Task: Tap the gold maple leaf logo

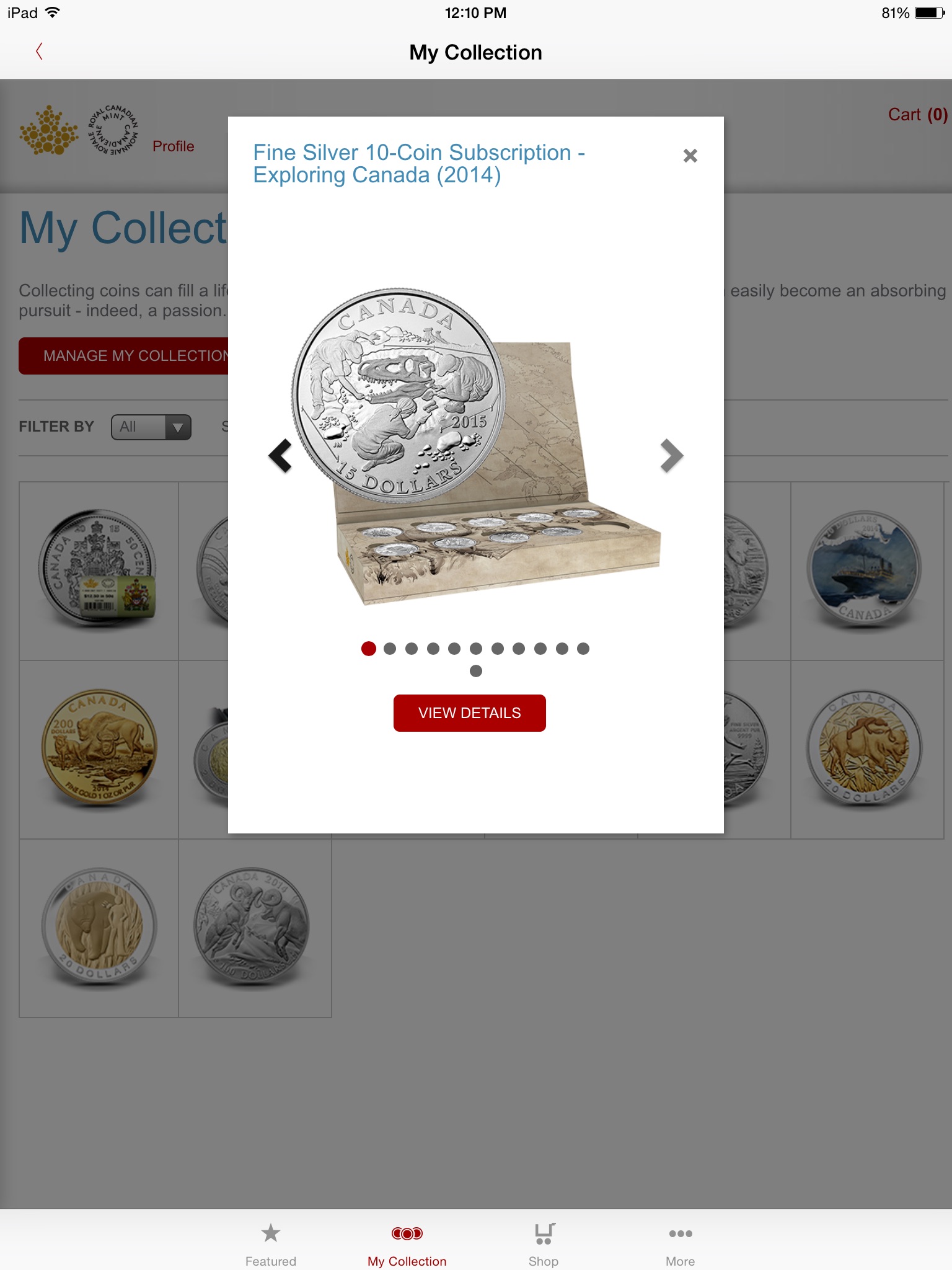Action: point(49,130)
